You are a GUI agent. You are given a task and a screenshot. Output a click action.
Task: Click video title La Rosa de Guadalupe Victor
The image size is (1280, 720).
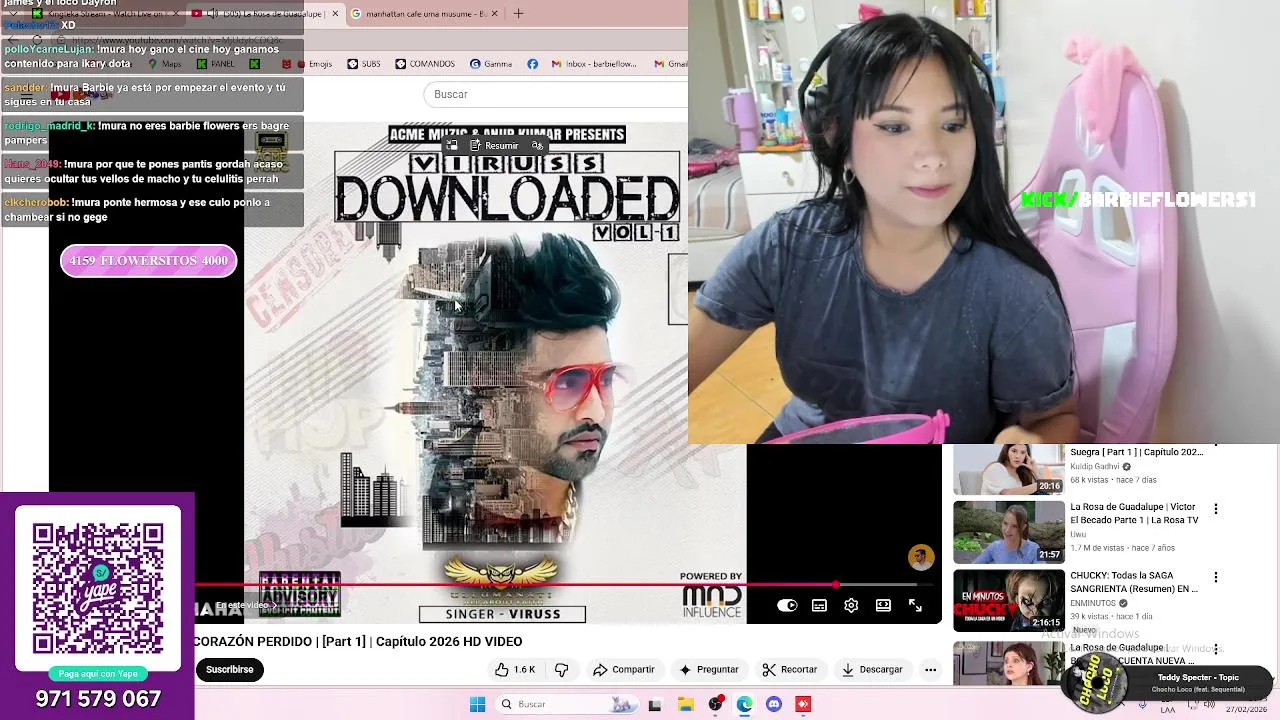pos(1134,514)
